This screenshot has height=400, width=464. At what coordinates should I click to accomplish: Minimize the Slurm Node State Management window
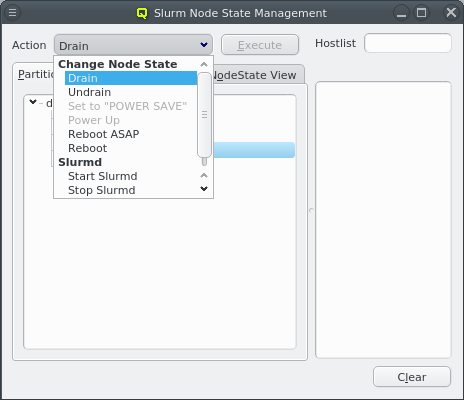(x=401, y=13)
